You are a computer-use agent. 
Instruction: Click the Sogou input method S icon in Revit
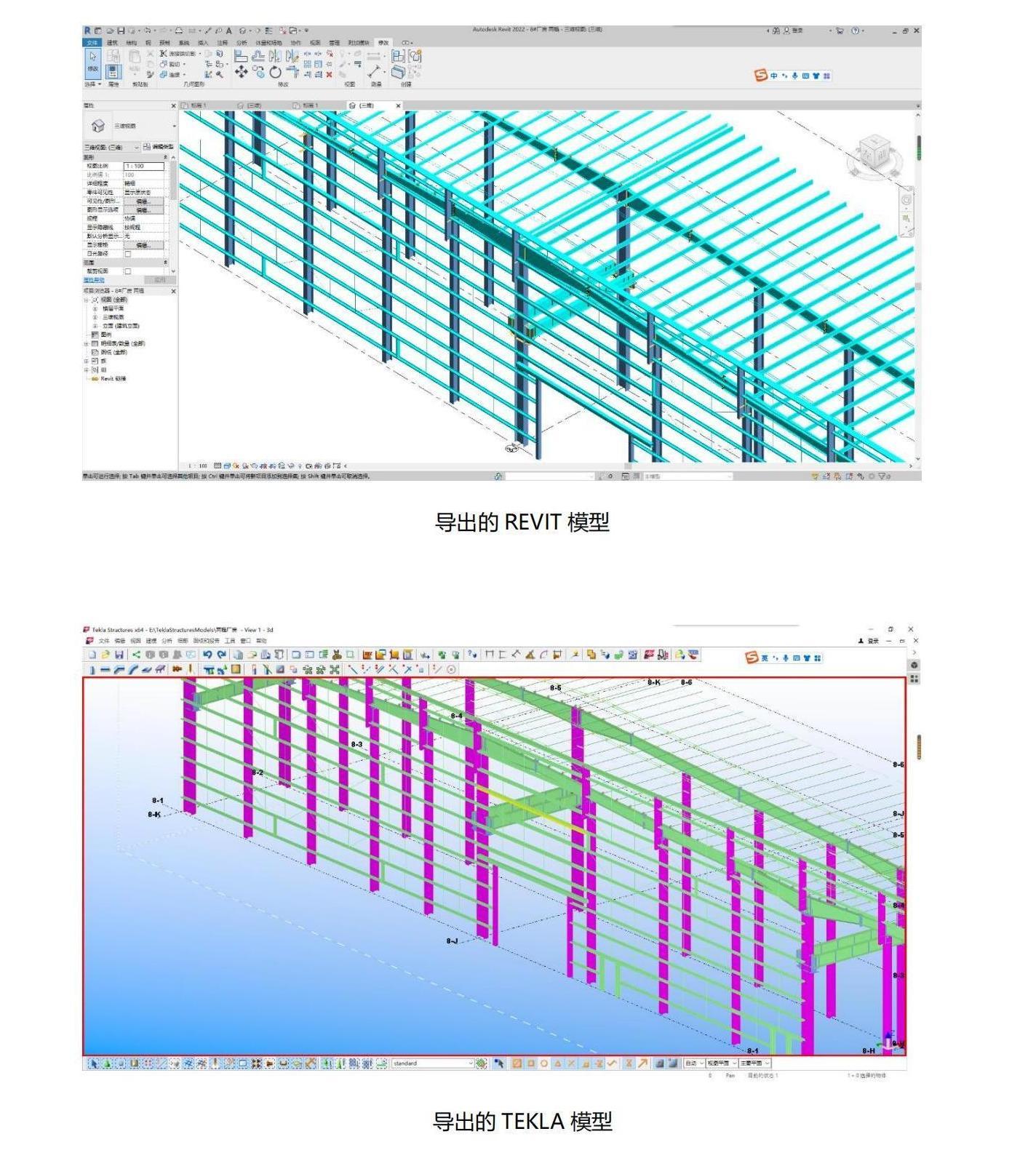point(760,75)
